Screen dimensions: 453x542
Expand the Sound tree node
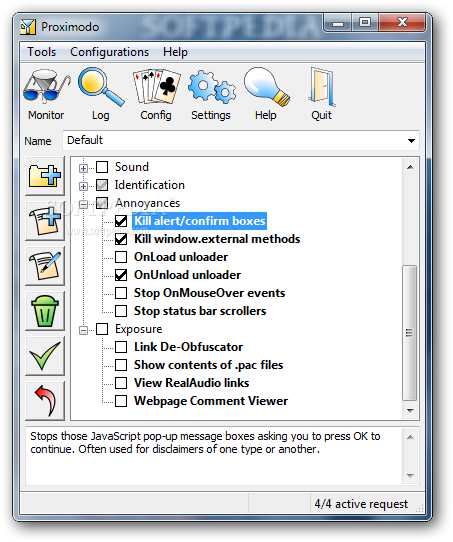(83, 168)
